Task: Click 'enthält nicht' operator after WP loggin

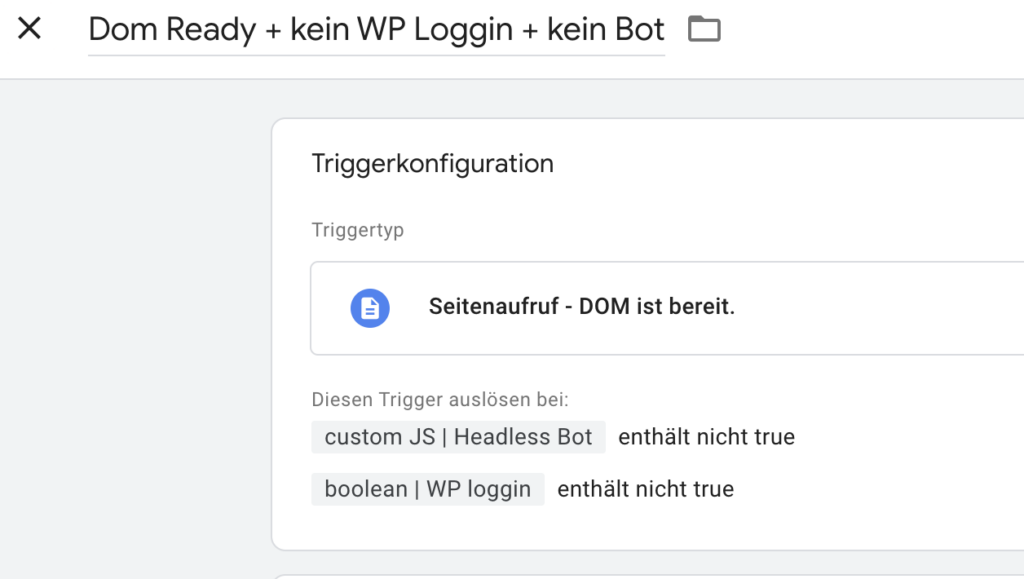Action: point(622,489)
